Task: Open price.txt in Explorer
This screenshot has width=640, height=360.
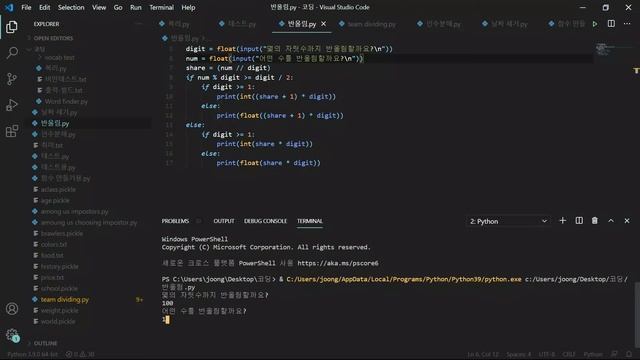Action: (x=52, y=277)
